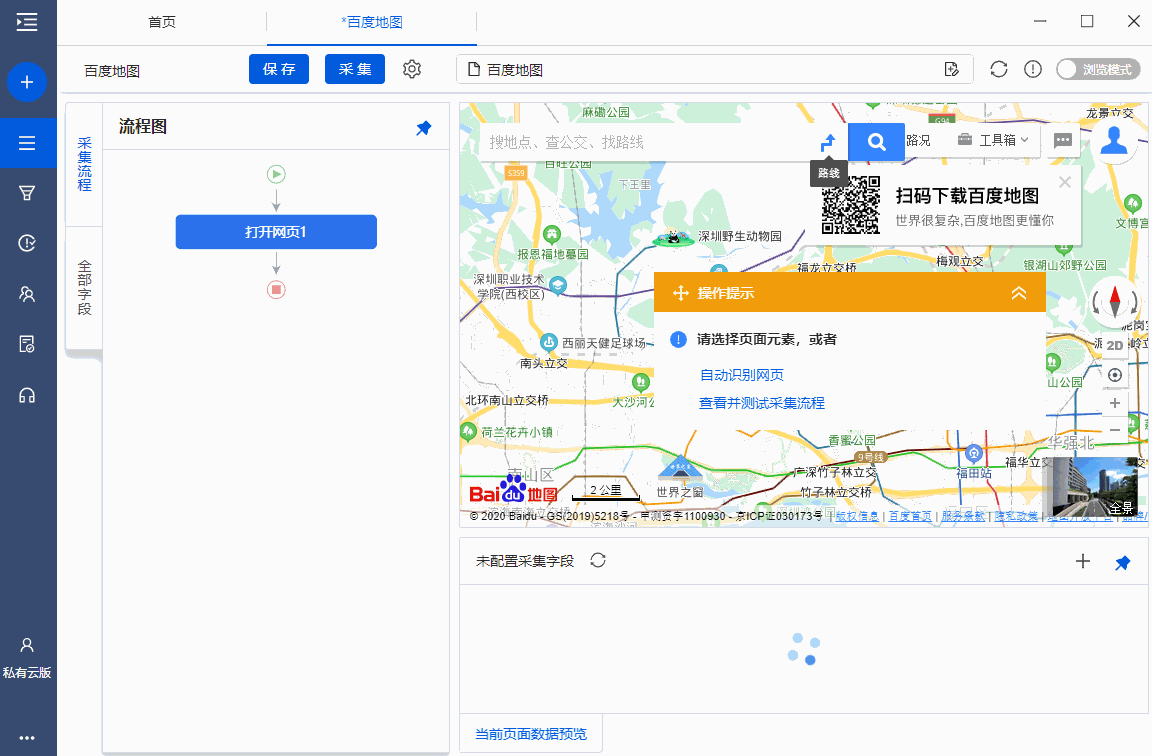This screenshot has width=1152, height=756.
Task: Toggle the 路况 traffic layer
Action: pos(918,140)
